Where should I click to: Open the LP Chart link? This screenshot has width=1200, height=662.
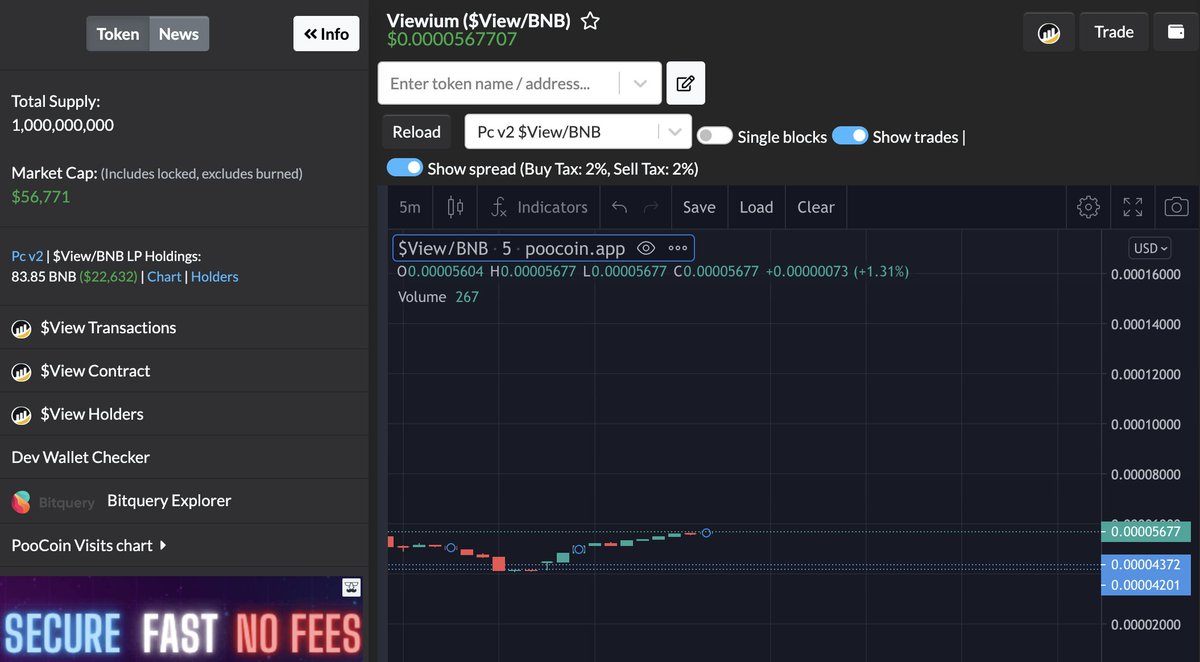click(x=164, y=276)
